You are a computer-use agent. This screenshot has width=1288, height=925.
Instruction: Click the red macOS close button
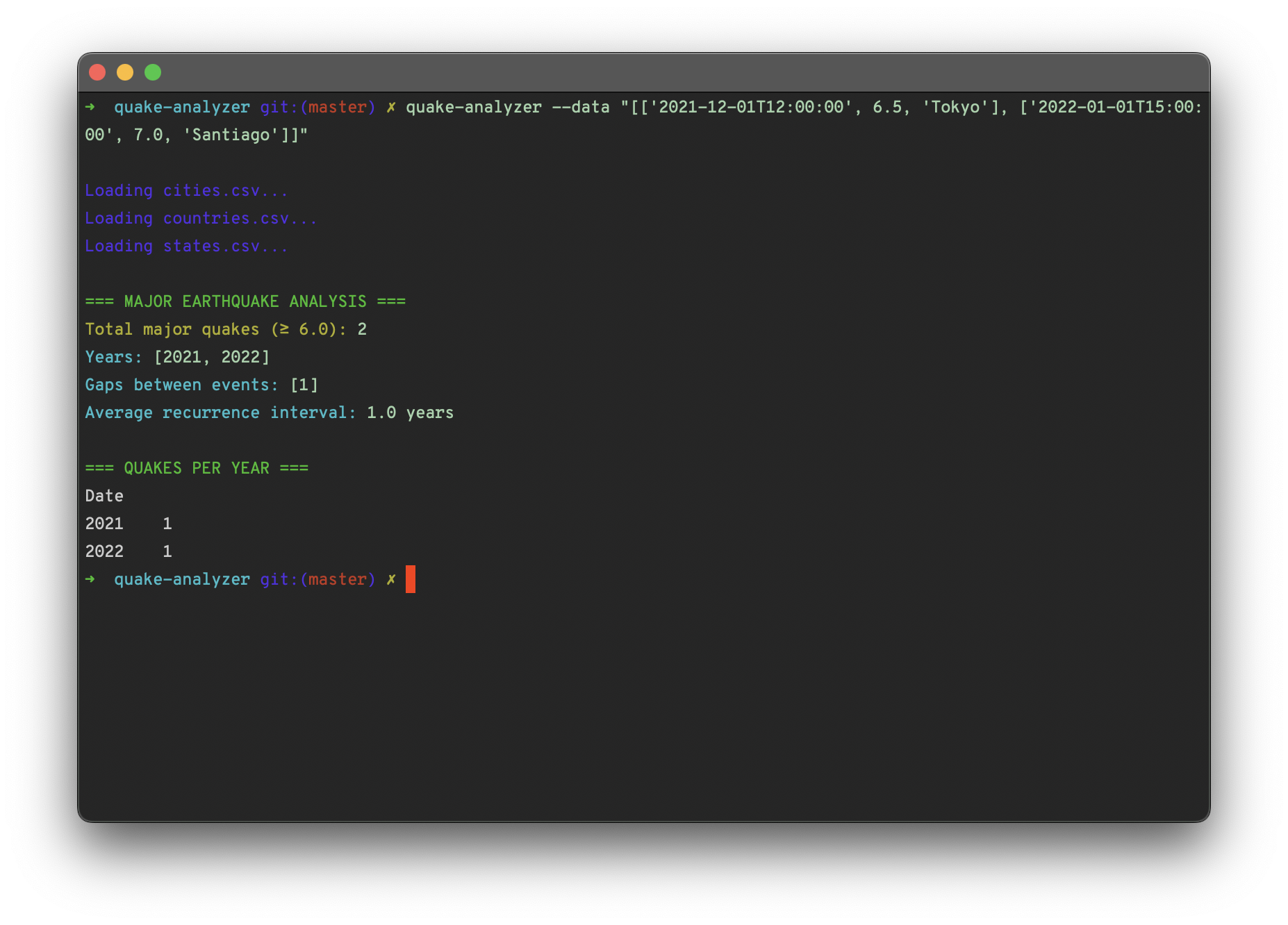tap(99, 72)
